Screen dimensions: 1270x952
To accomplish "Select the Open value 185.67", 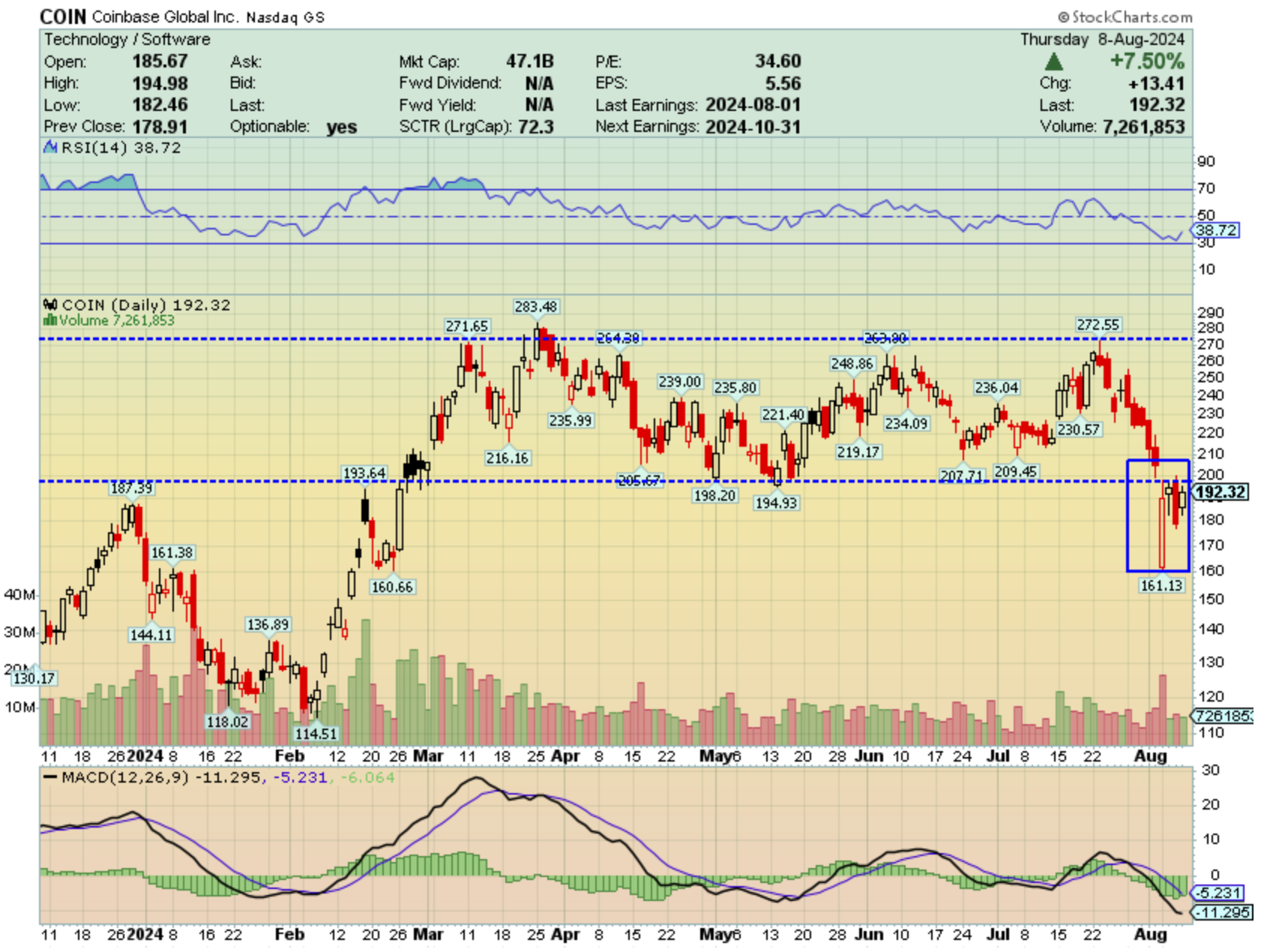I will coord(160,61).
